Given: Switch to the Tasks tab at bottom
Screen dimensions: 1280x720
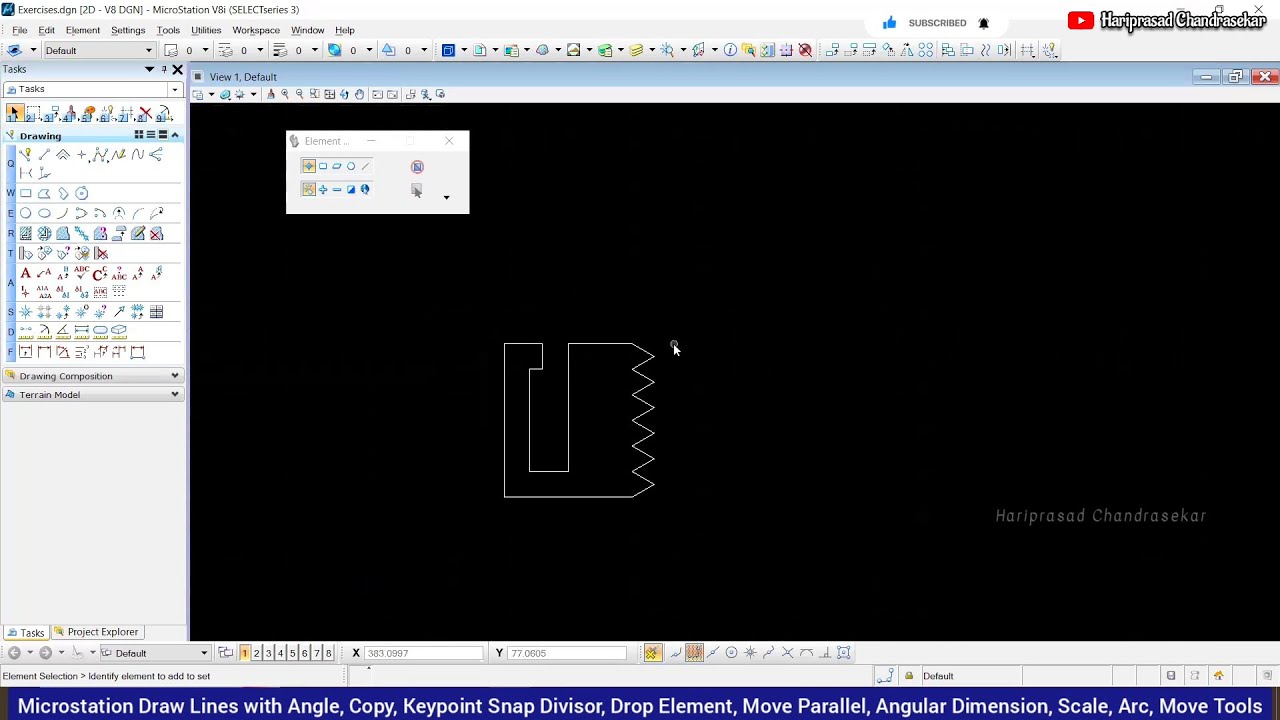Looking at the screenshot, I should click(x=26, y=632).
